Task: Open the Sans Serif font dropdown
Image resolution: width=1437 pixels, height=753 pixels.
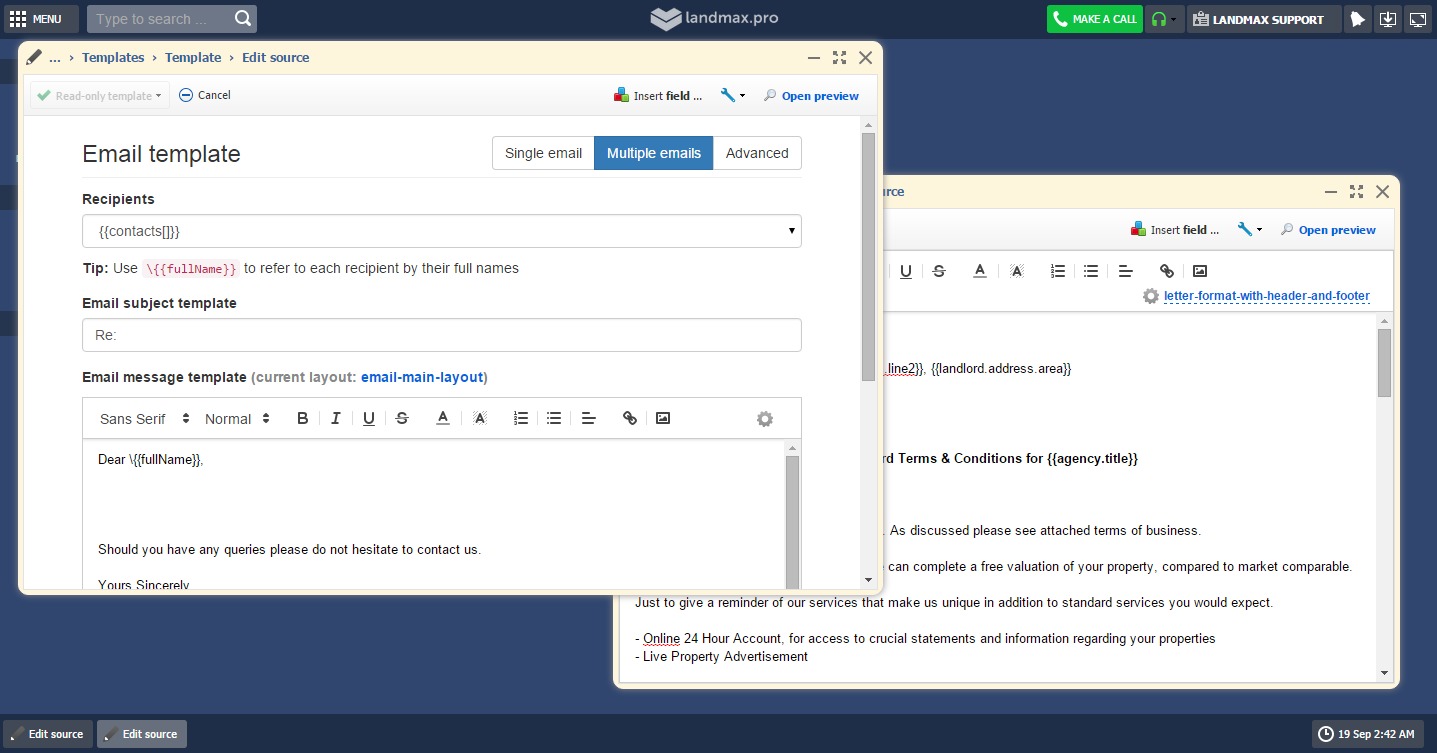Action: tap(145, 419)
